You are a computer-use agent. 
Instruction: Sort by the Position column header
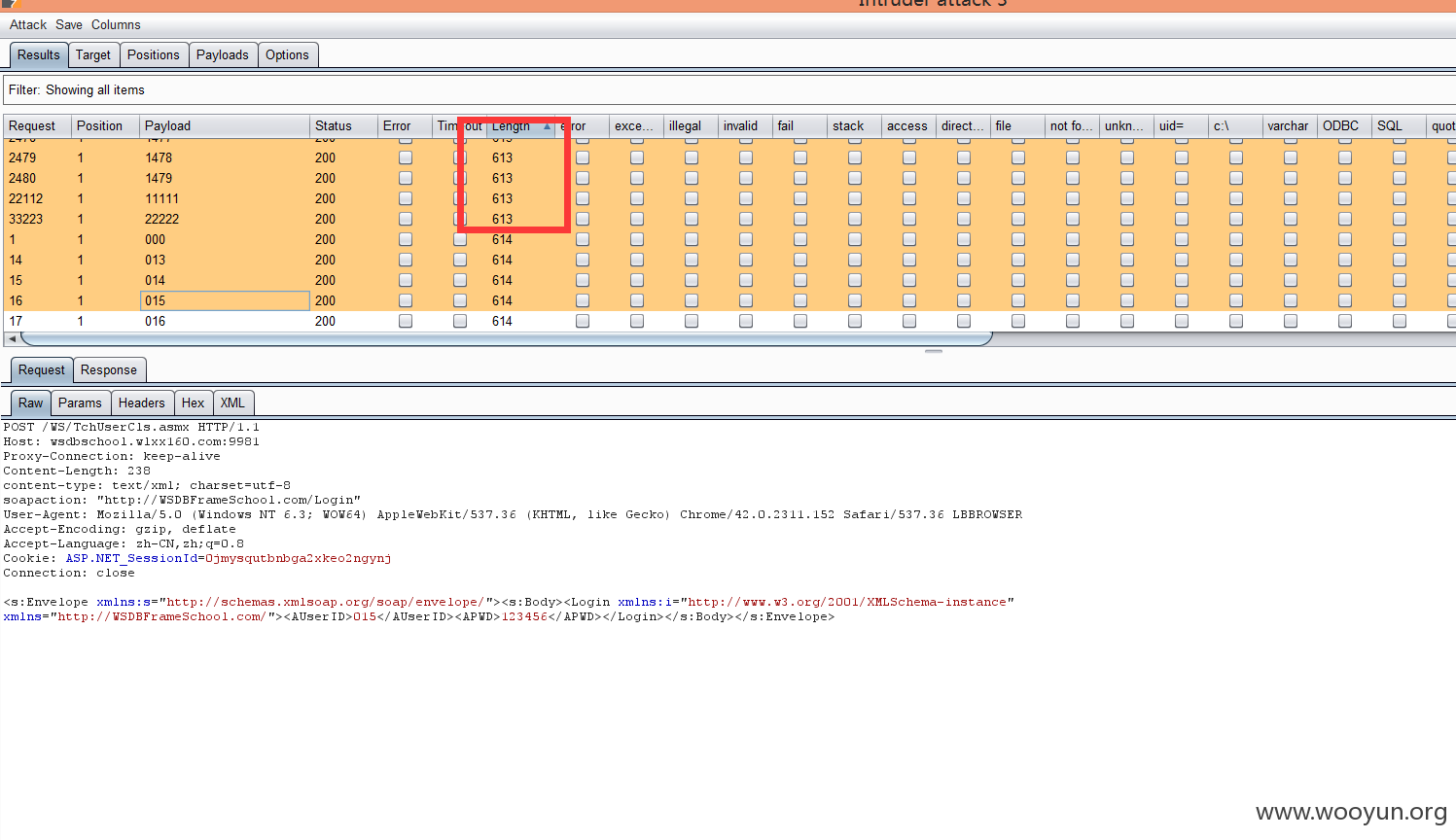pyautogui.click(x=106, y=126)
